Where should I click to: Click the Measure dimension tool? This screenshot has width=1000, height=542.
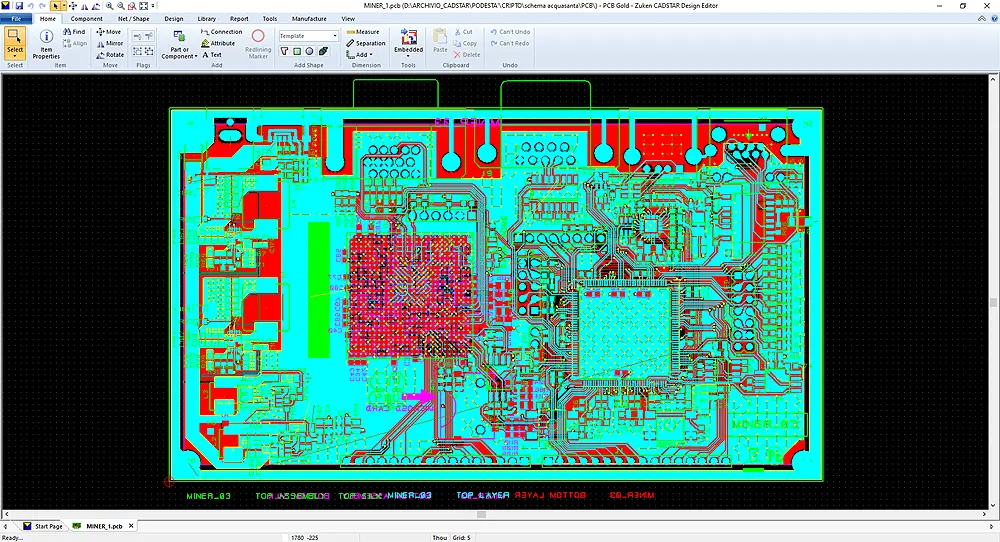click(x=363, y=31)
